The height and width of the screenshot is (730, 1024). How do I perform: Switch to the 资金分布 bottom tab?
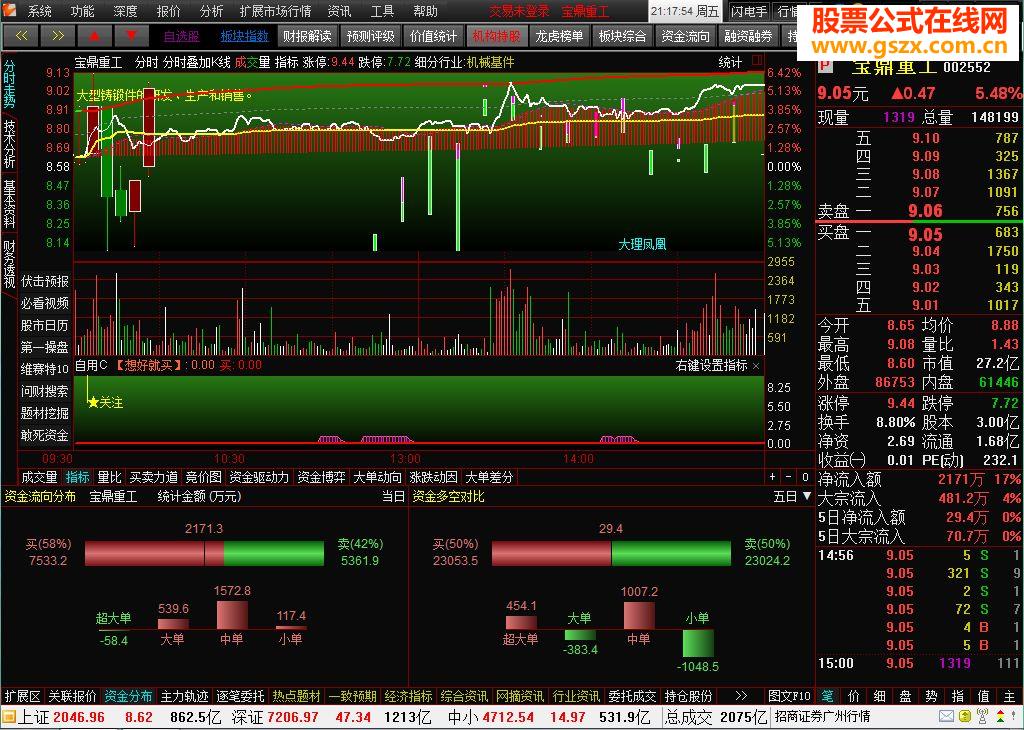129,696
